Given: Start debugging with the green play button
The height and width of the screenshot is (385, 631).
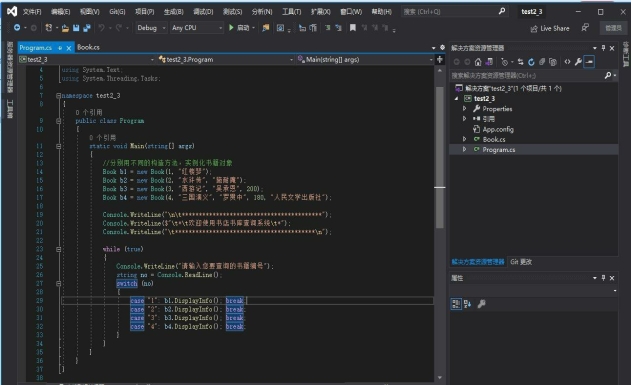Looking at the screenshot, I should click(x=231, y=28).
